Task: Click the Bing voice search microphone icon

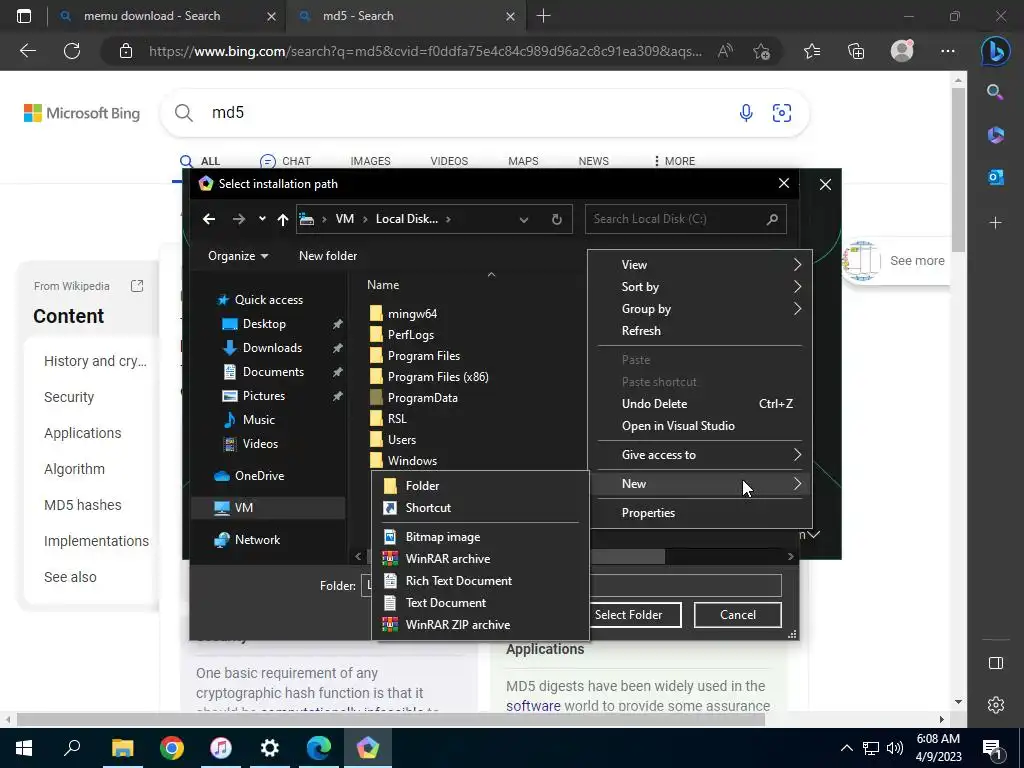Action: (x=746, y=113)
